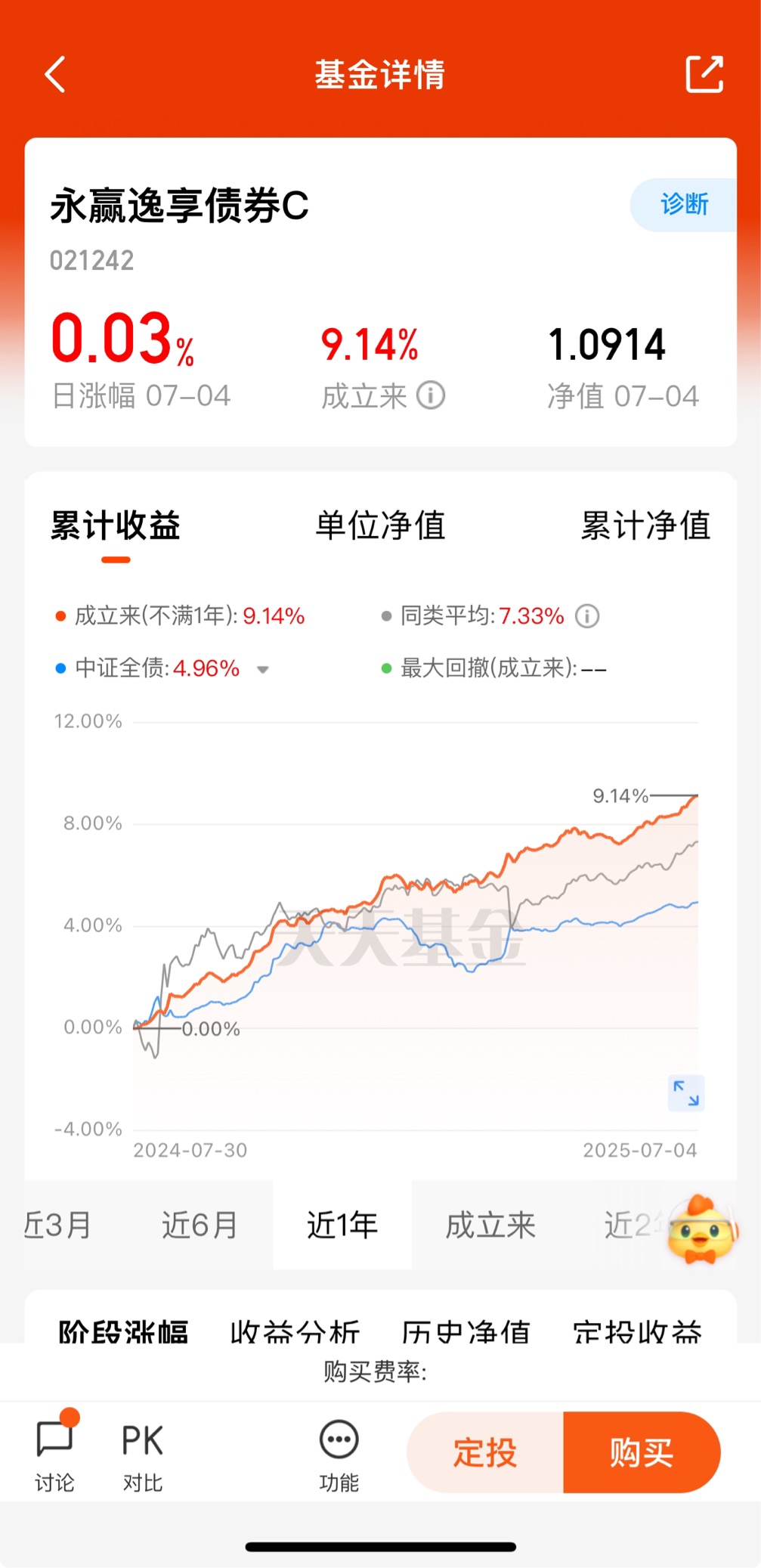Image resolution: width=761 pixels, height=1568 pixels.
Task: Tap the 购买 buy button
Action: coord(642,1452)
